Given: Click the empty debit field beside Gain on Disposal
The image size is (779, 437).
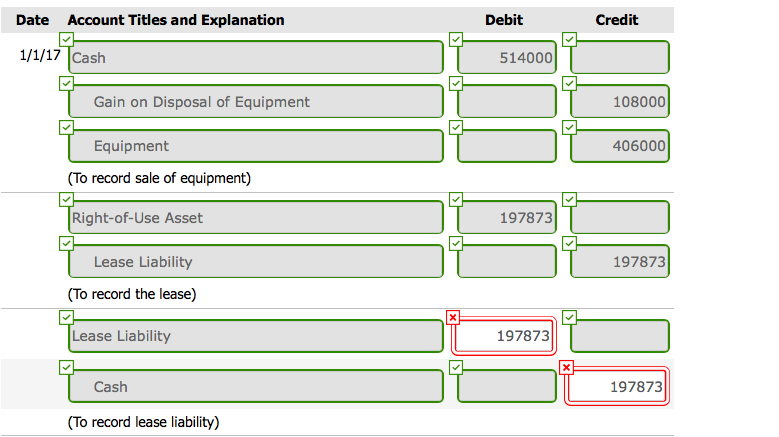Looking at the screenshot, I should [x=507, y=101].
